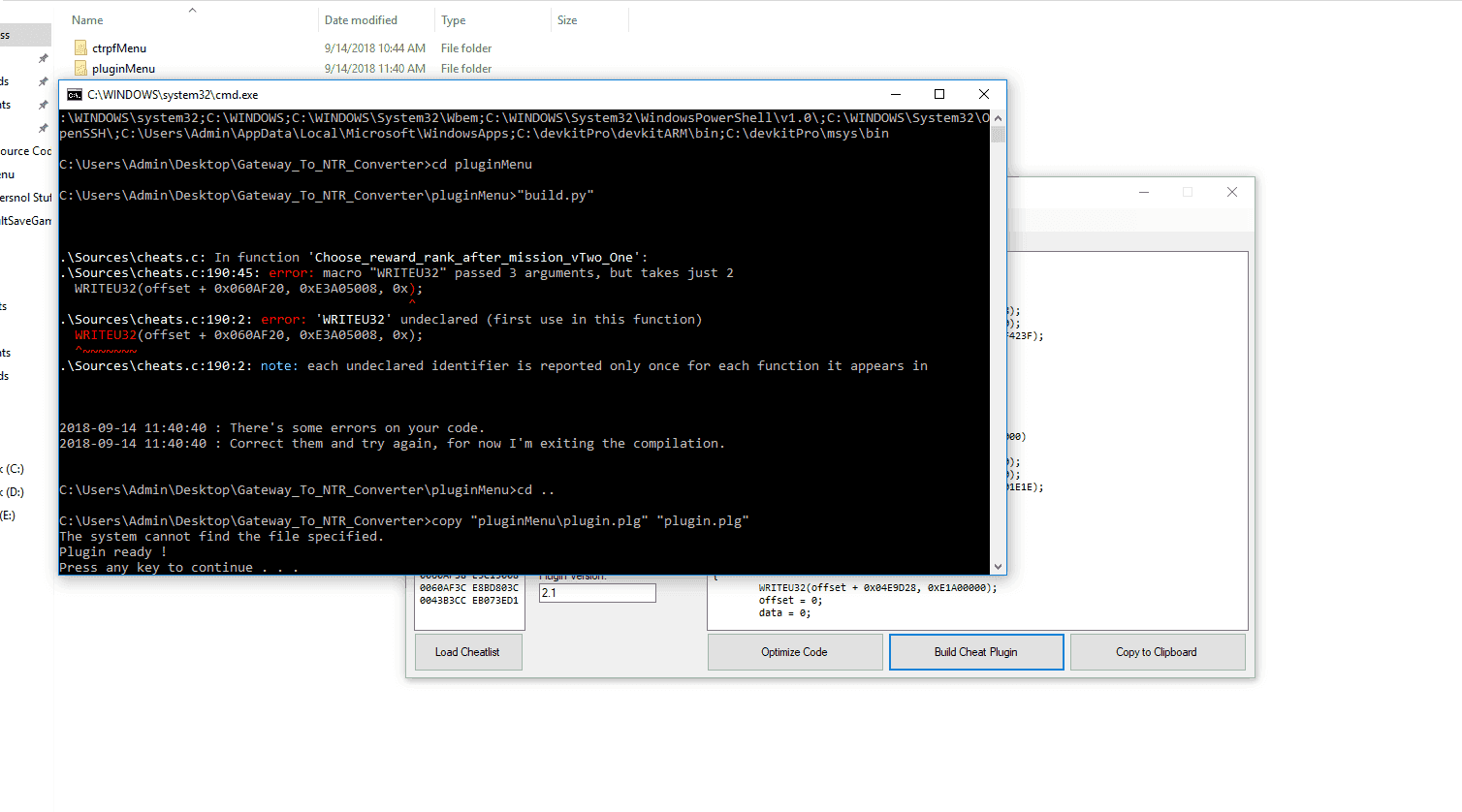Select the (C:) drive in sidebar
1462x812 pixels.
(13, 469)
